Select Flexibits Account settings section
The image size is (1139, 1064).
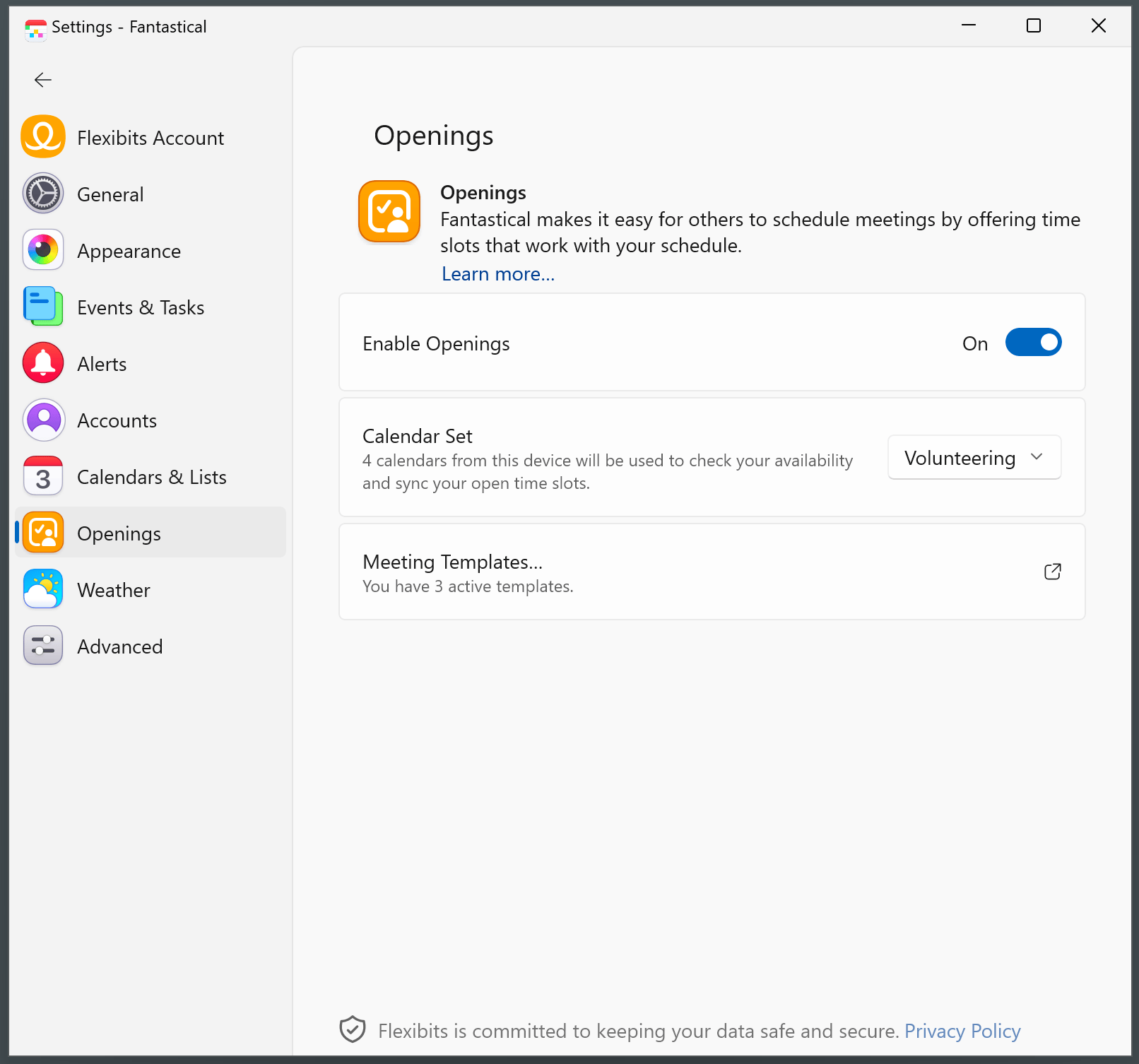[151, 136]
